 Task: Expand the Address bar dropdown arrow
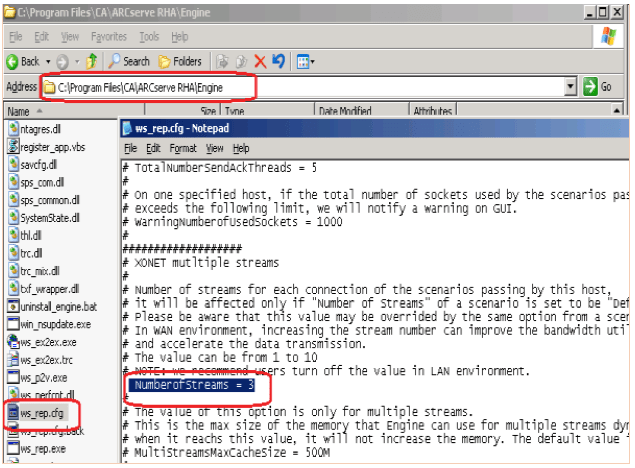[x=570, y=87]
